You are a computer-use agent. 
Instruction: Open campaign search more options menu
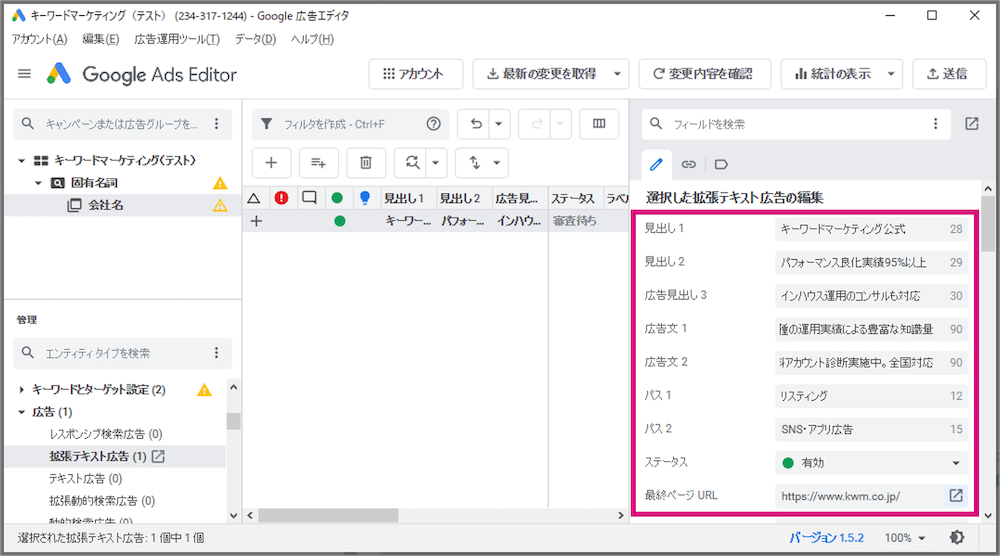pyautogui.click(x=217, y=124)
